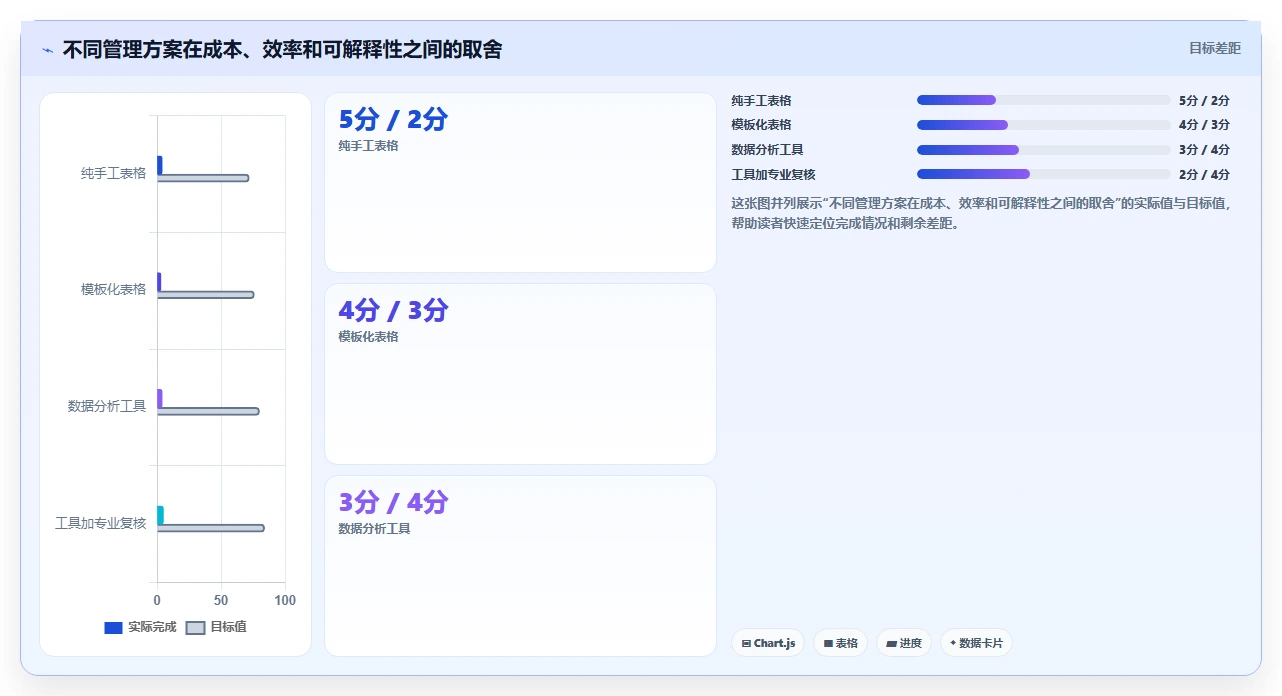Image resolution: width=1282 pixels, height=696 pixels.
Task: Click the 目标差距 label in header
Action: [1215, 48]
